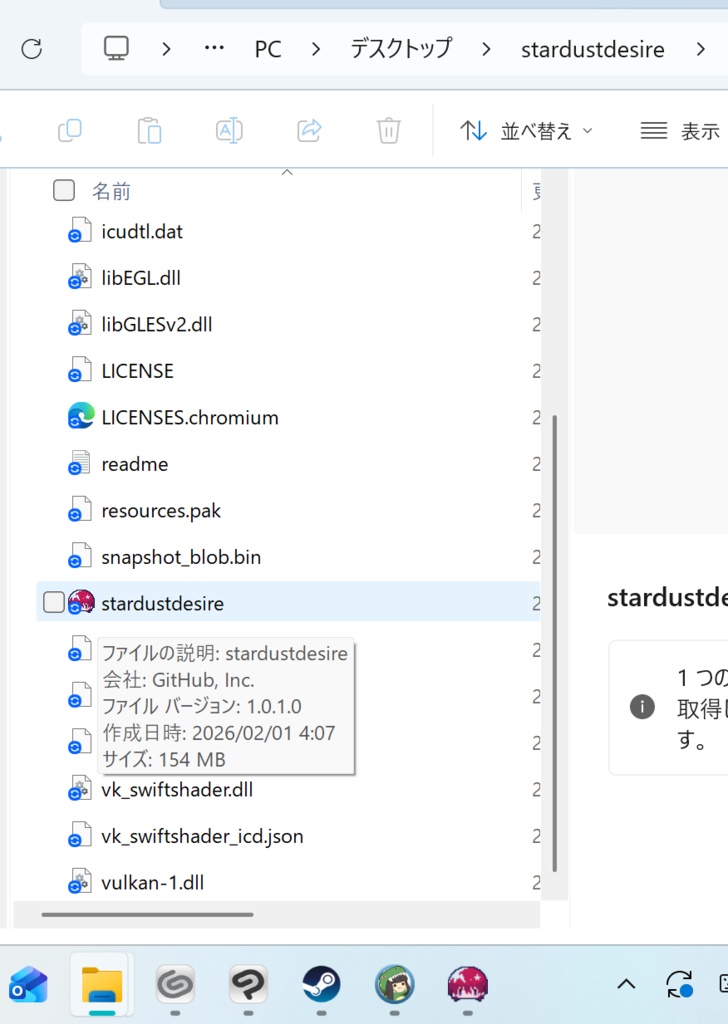Click the Paste toolbar icon
The height and width of the screenshot is (1024, 728).
[150, 131]
